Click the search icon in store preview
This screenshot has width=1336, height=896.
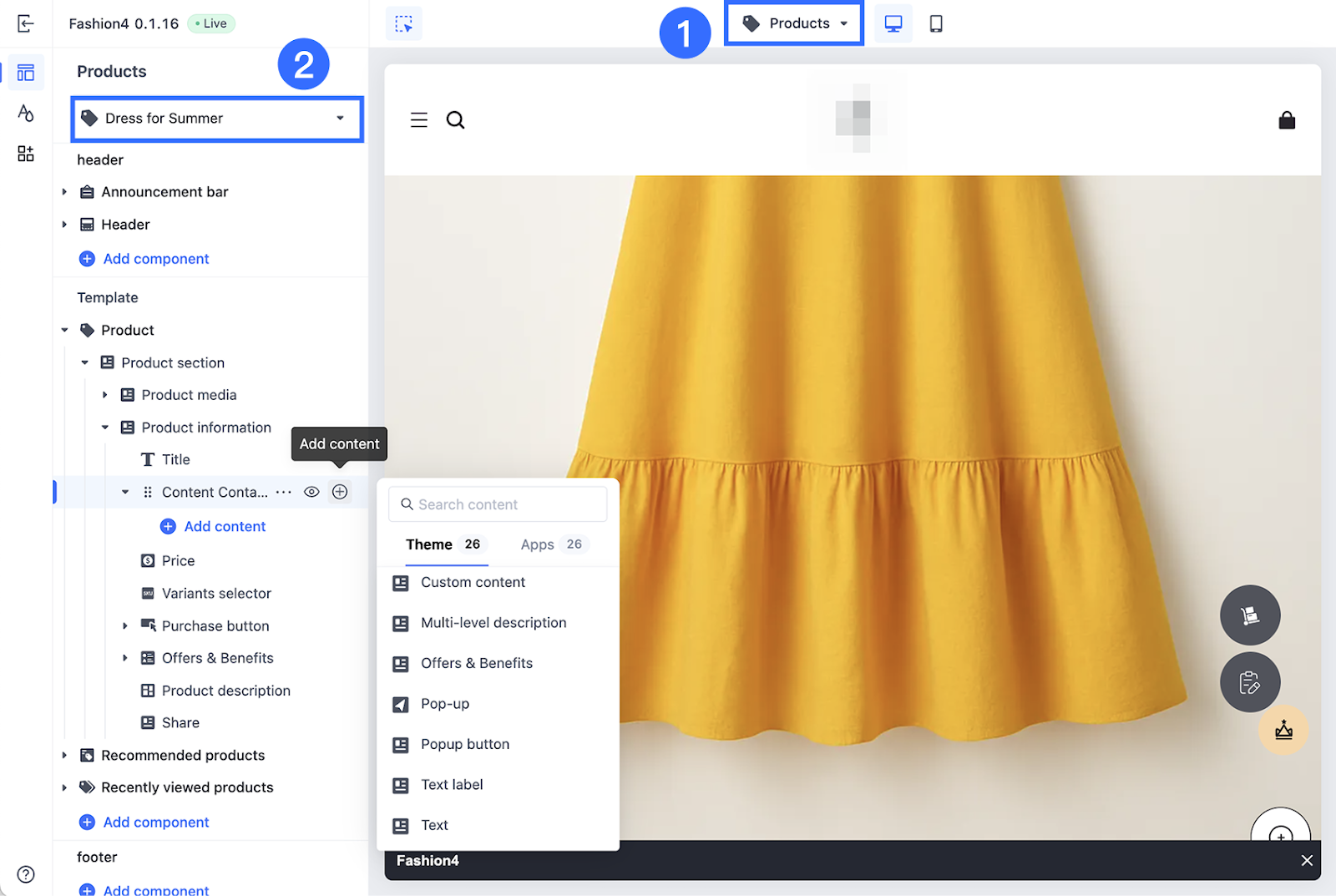click(x=455, y=120)
